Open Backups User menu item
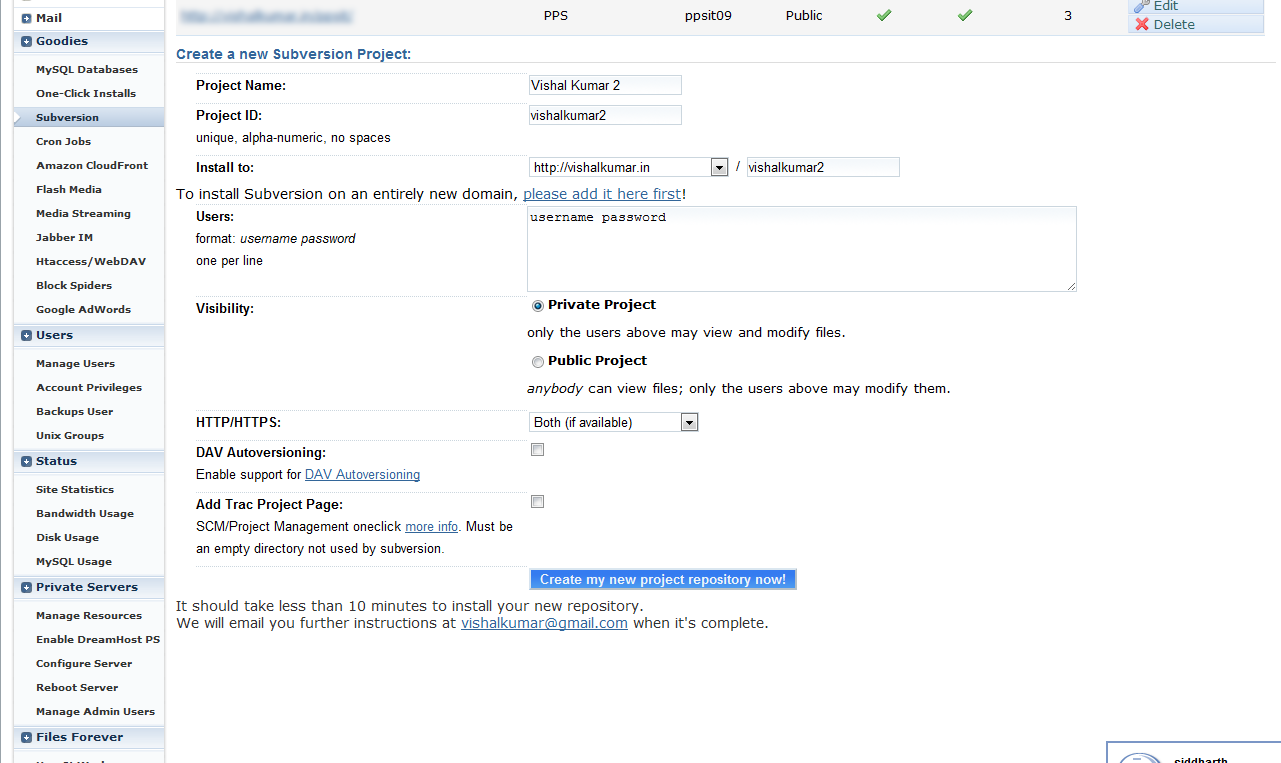The width and height of the screenshot is (1281, 763). tap(74, 411)
